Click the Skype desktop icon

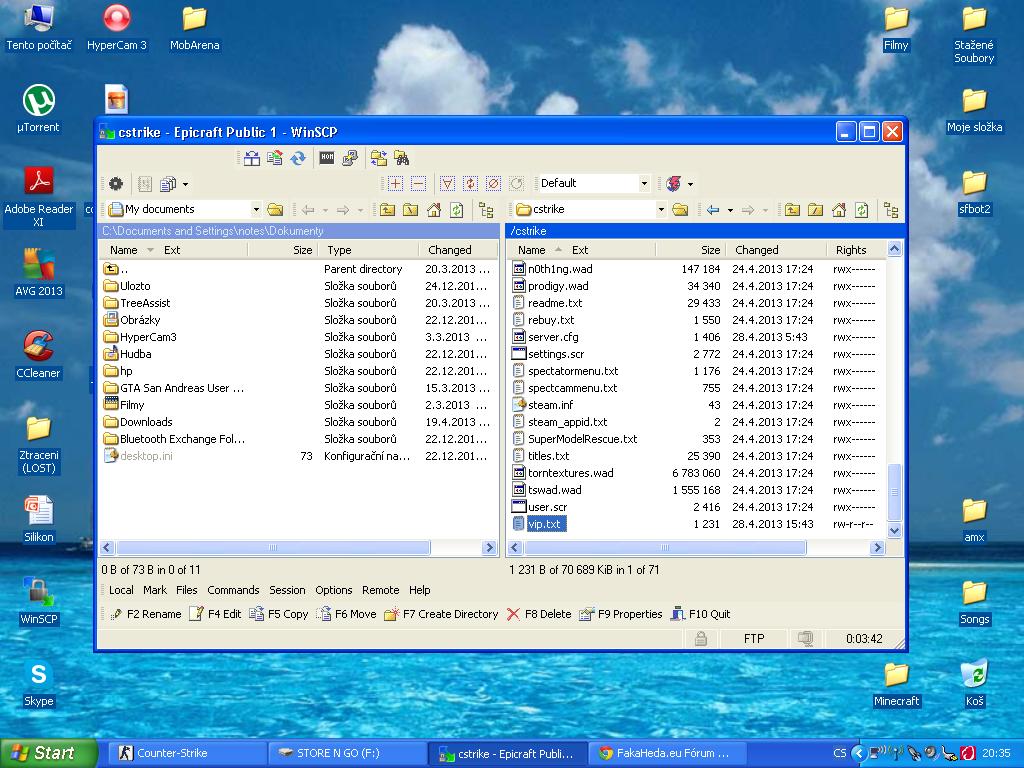pos(39,684)
